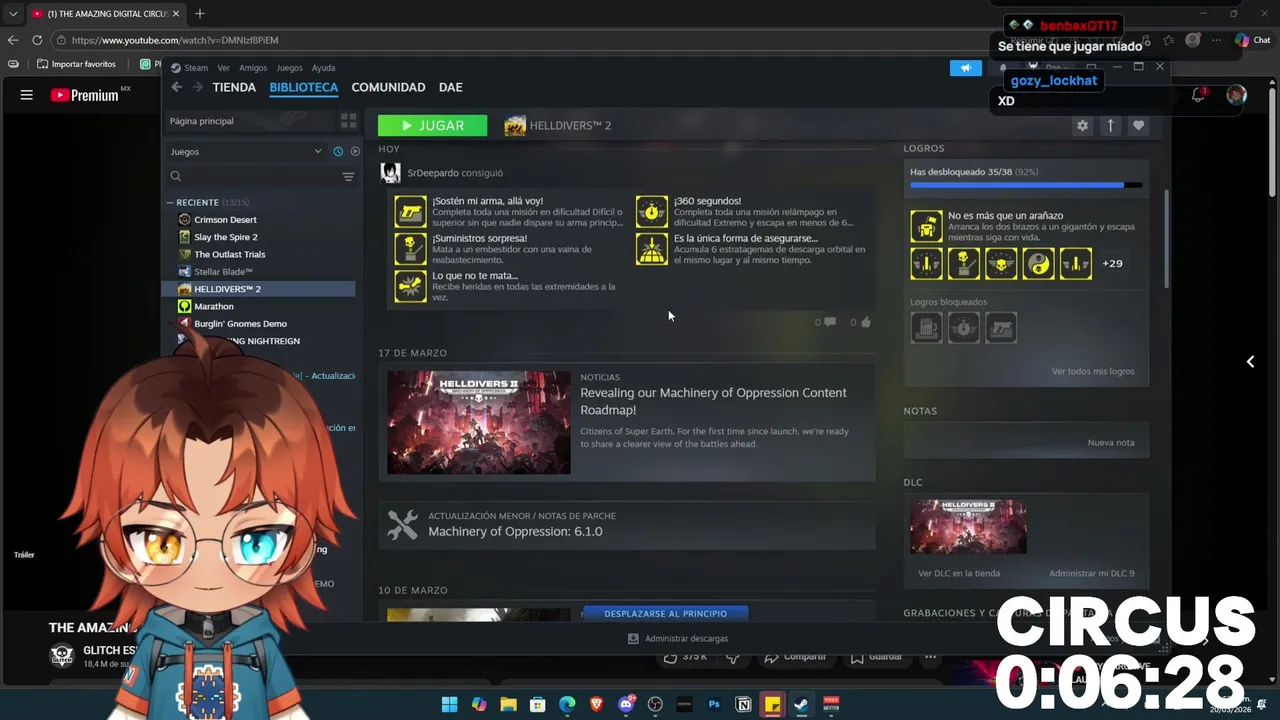Open SrDeepardo's profile avatar
This screenshot has width=1280, height=720.
tap(391, 173)
